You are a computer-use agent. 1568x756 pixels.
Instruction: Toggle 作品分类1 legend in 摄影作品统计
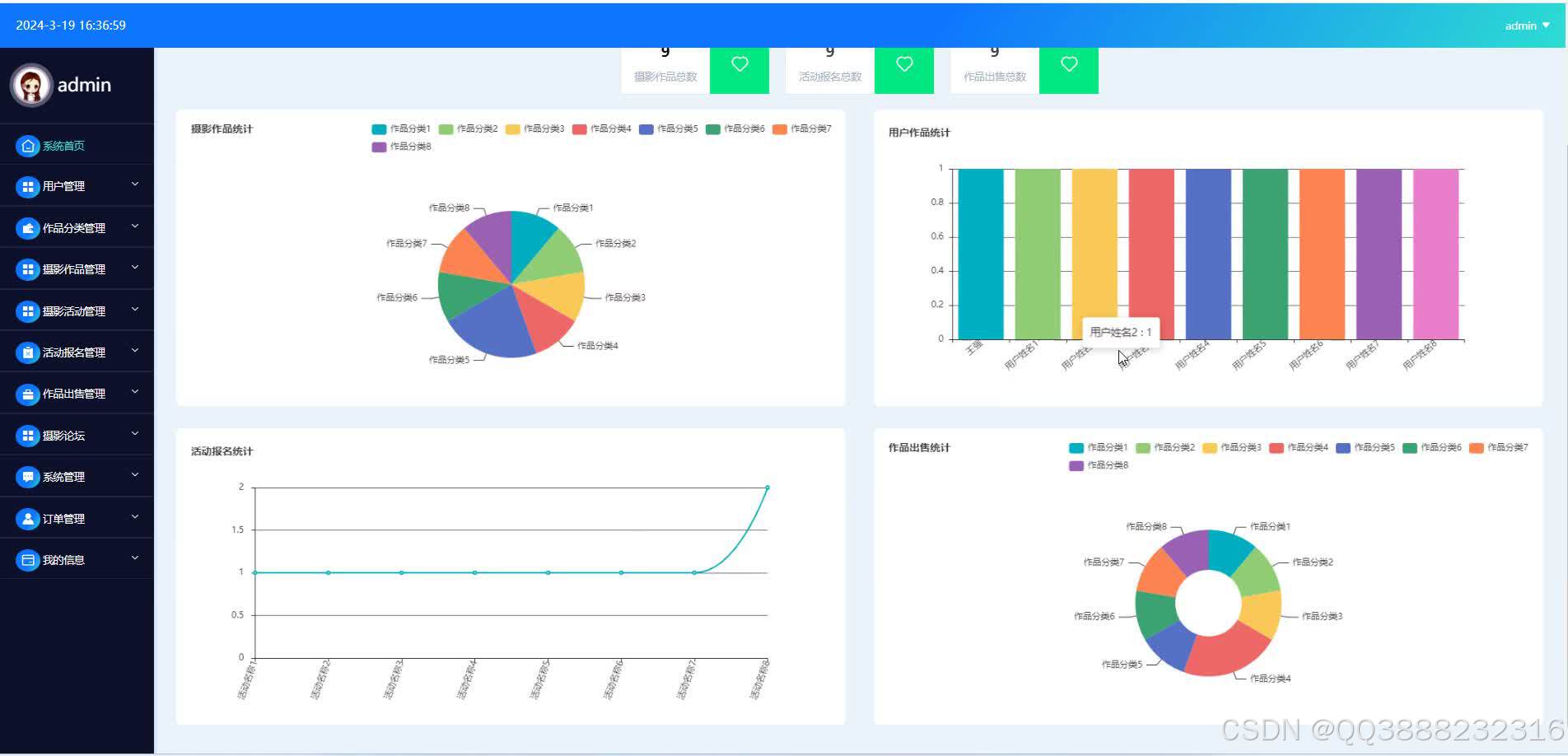pos(401,129)
